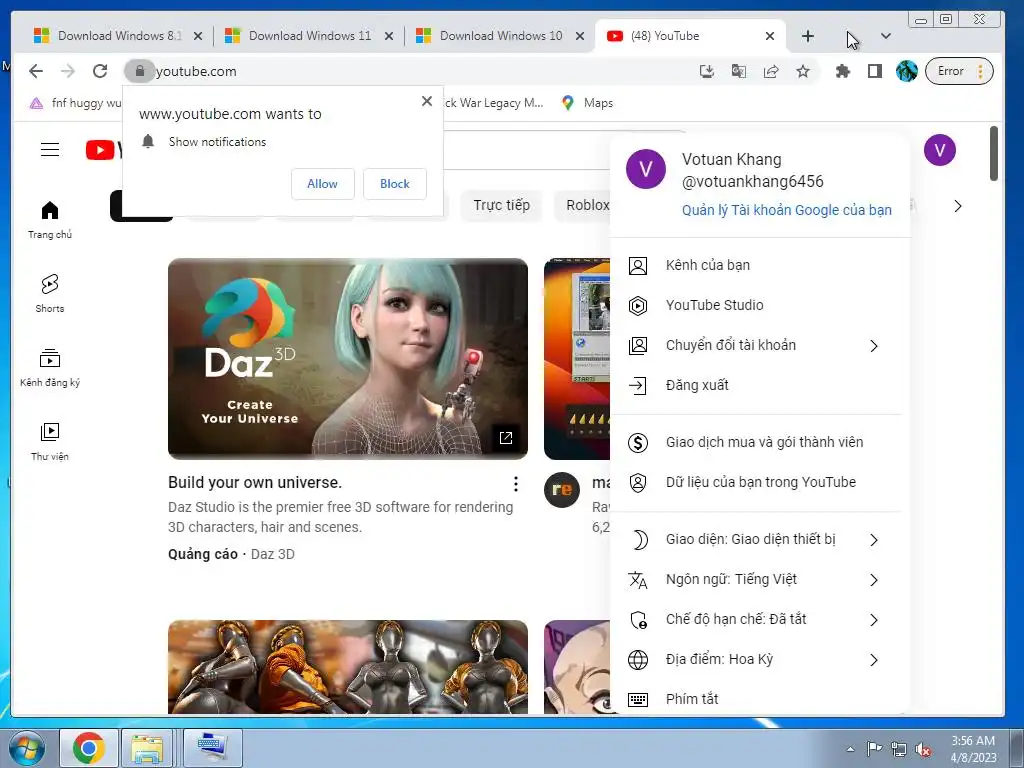Click the external link icon on Daz thumbnail
This screenshot has width=1024, height=768.
coord(505,438)
